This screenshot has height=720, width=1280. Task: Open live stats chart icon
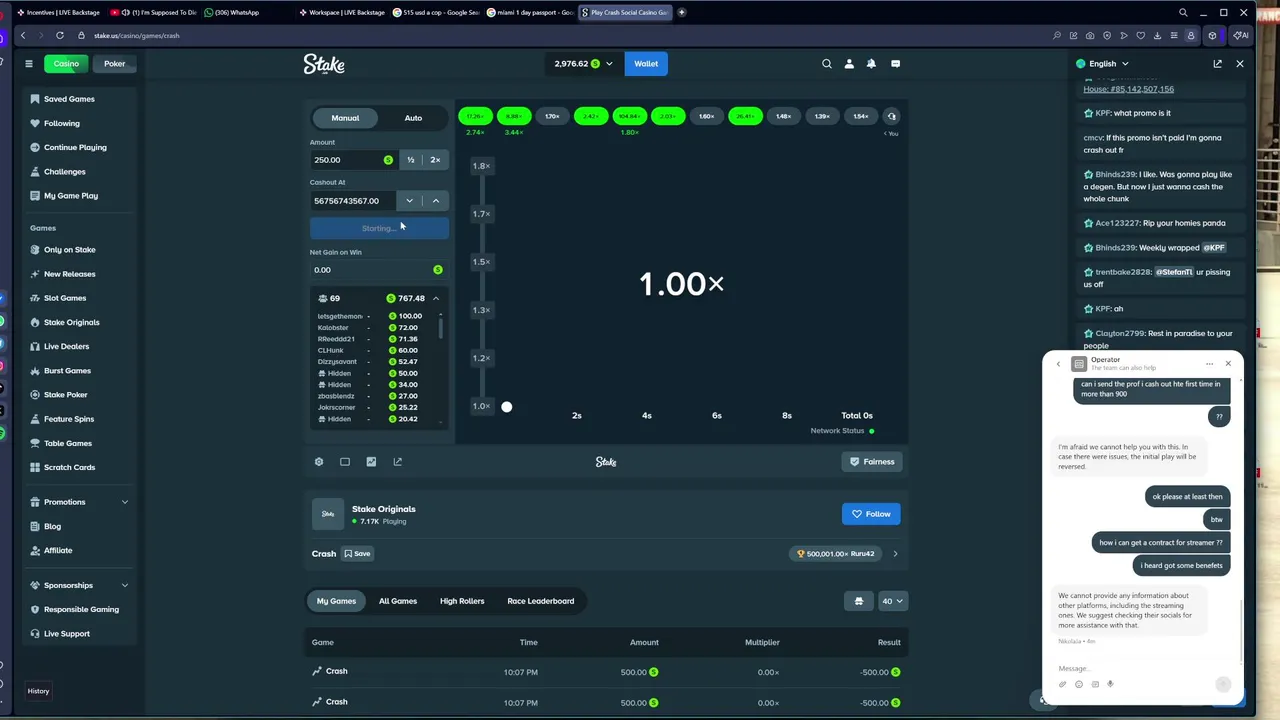(371, 462)
